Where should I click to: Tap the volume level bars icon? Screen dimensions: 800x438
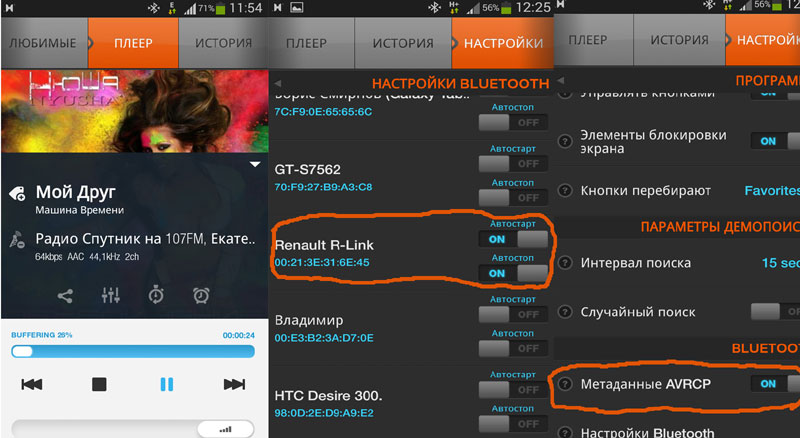(226, 429)
